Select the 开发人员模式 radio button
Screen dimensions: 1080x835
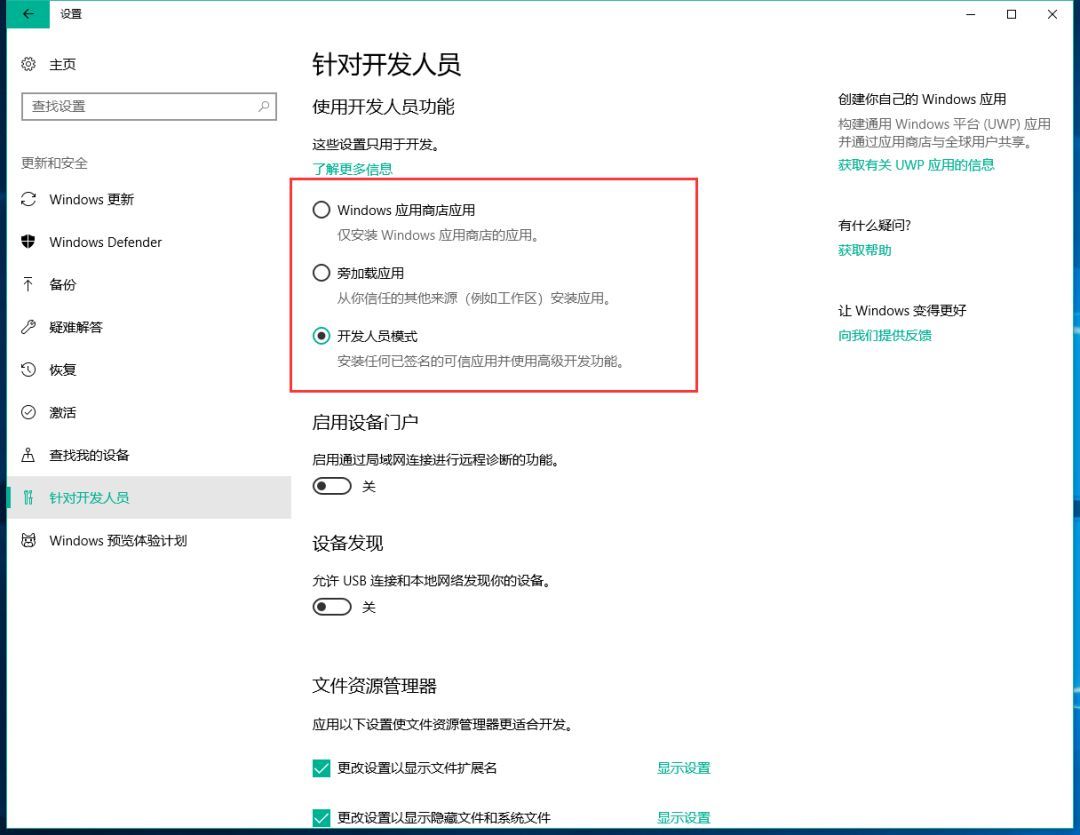(x=321, y=336)
